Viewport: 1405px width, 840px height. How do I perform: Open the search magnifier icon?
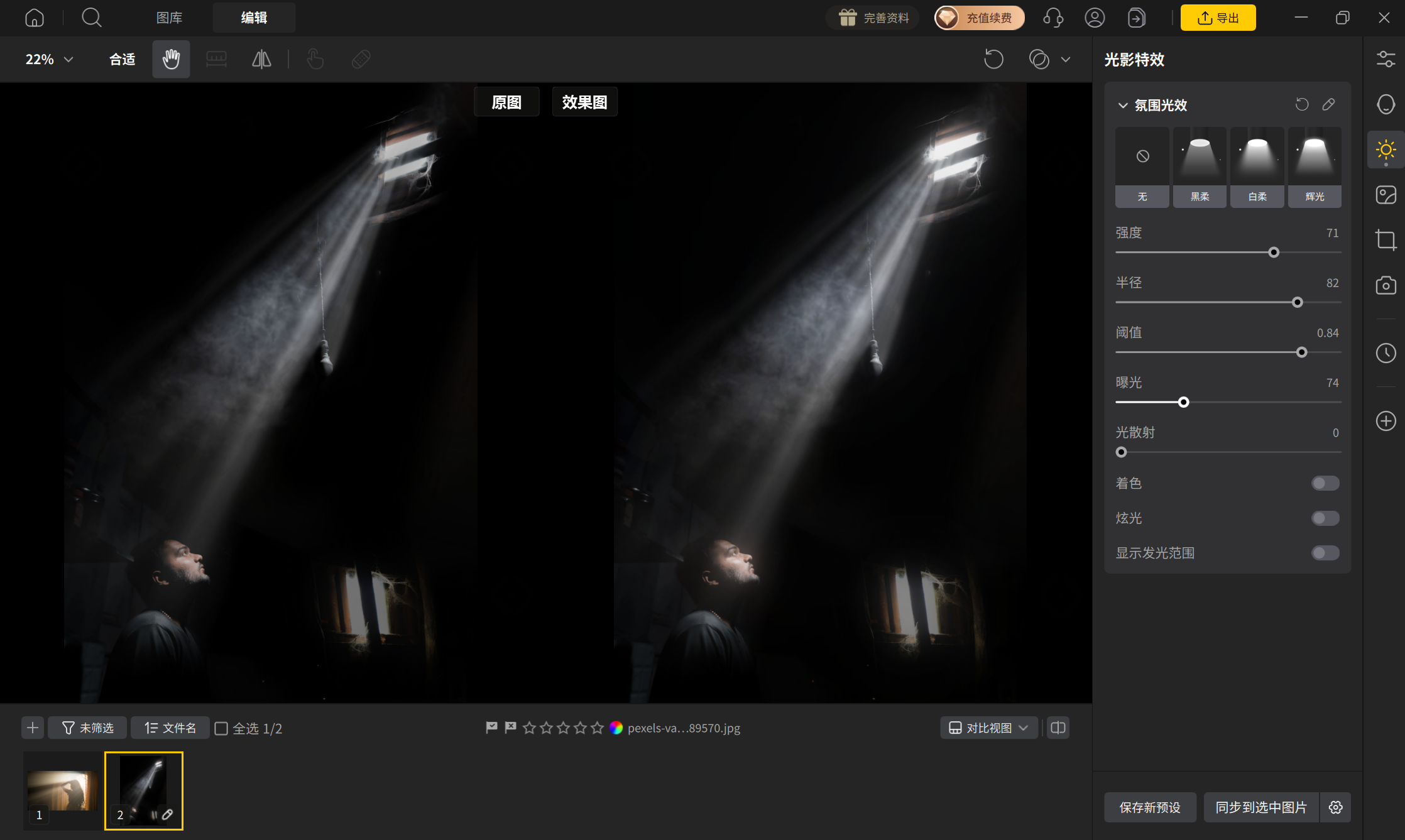click(92, 18)
